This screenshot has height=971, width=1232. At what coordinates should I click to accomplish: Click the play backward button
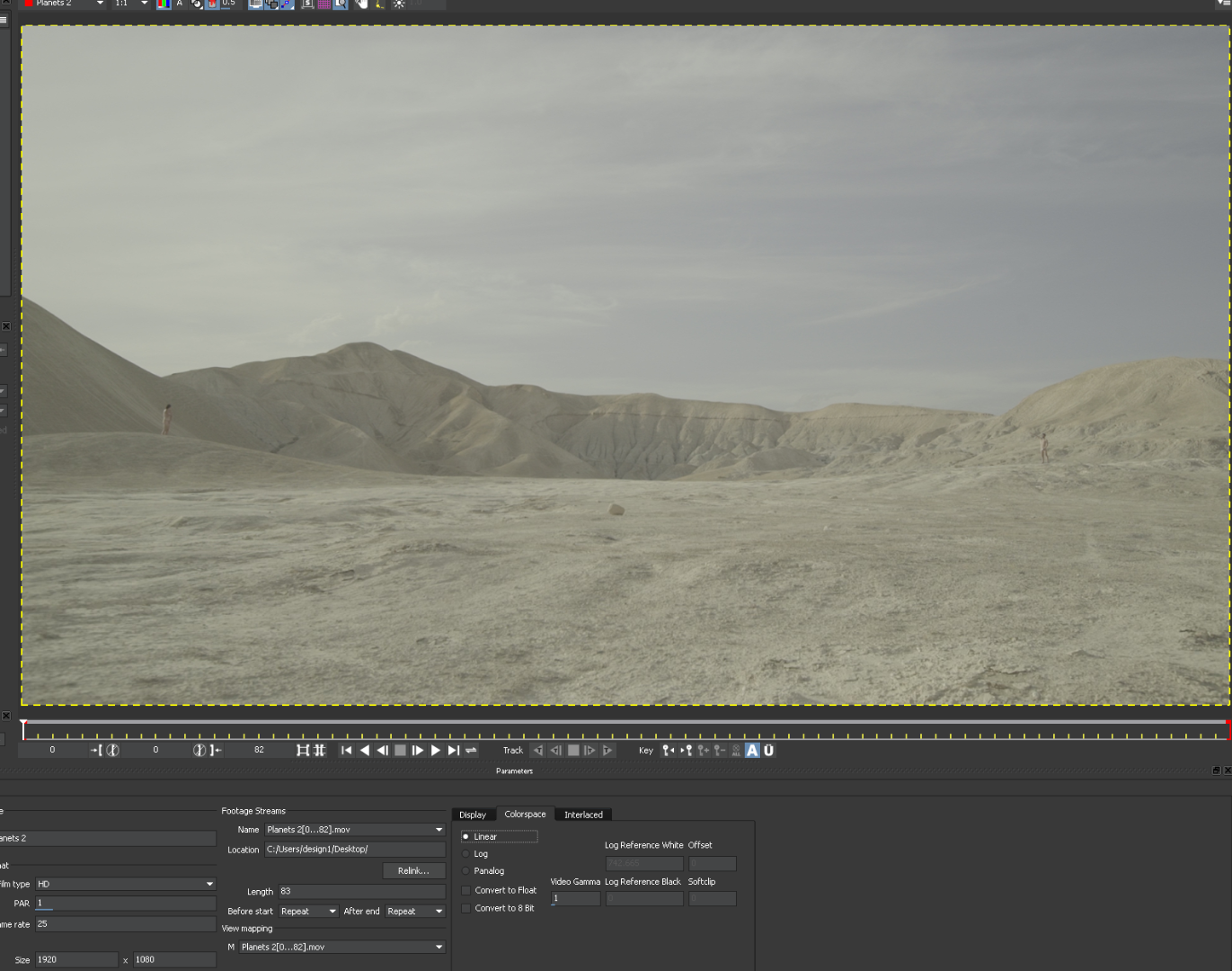(365, 751)
